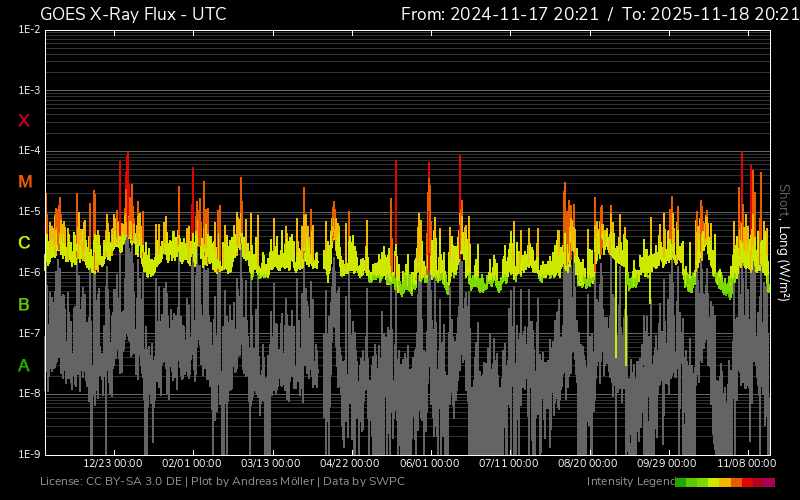
Task: Click the 06/01 00:00 time axis label
Action: 429,464
